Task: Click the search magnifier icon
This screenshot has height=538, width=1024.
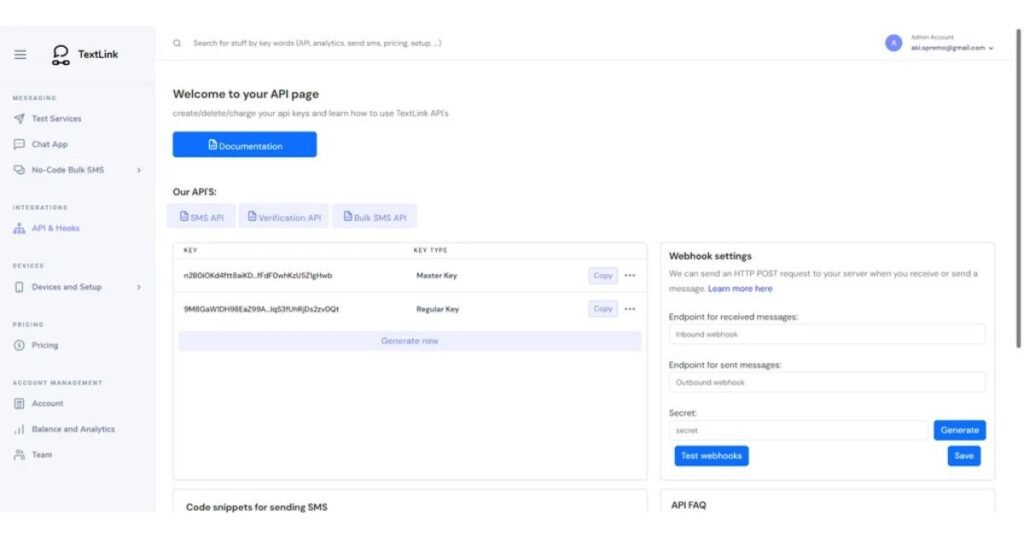Action: click(x=177, y=43)
